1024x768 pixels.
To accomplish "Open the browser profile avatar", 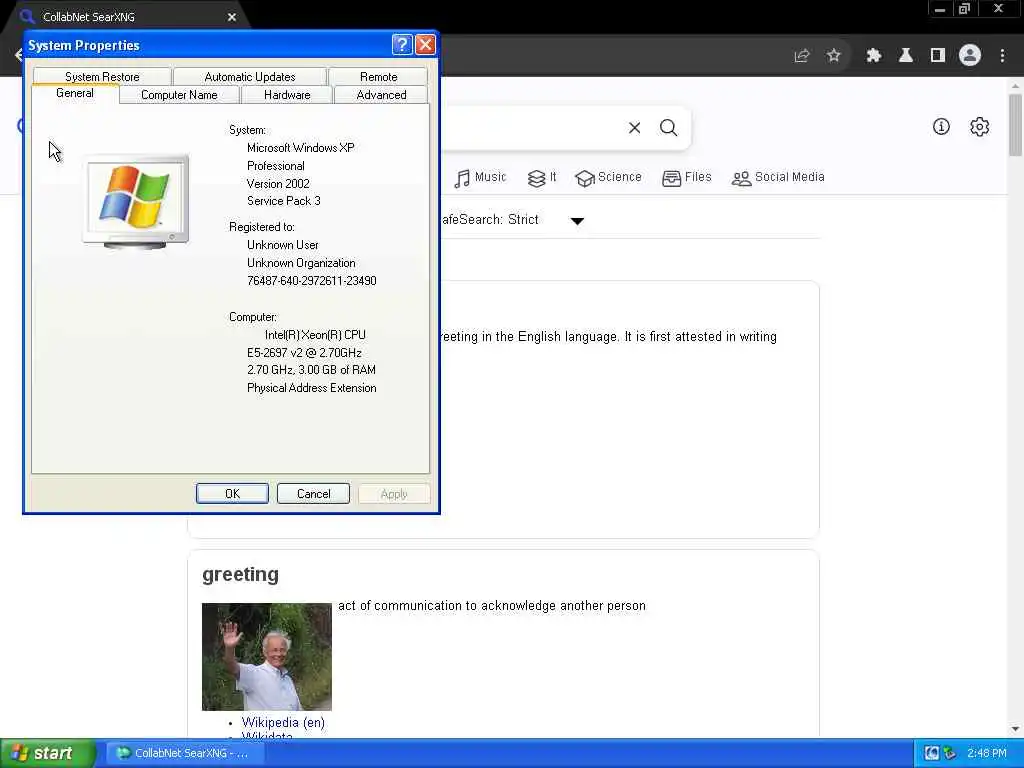I will click(970, 56).
